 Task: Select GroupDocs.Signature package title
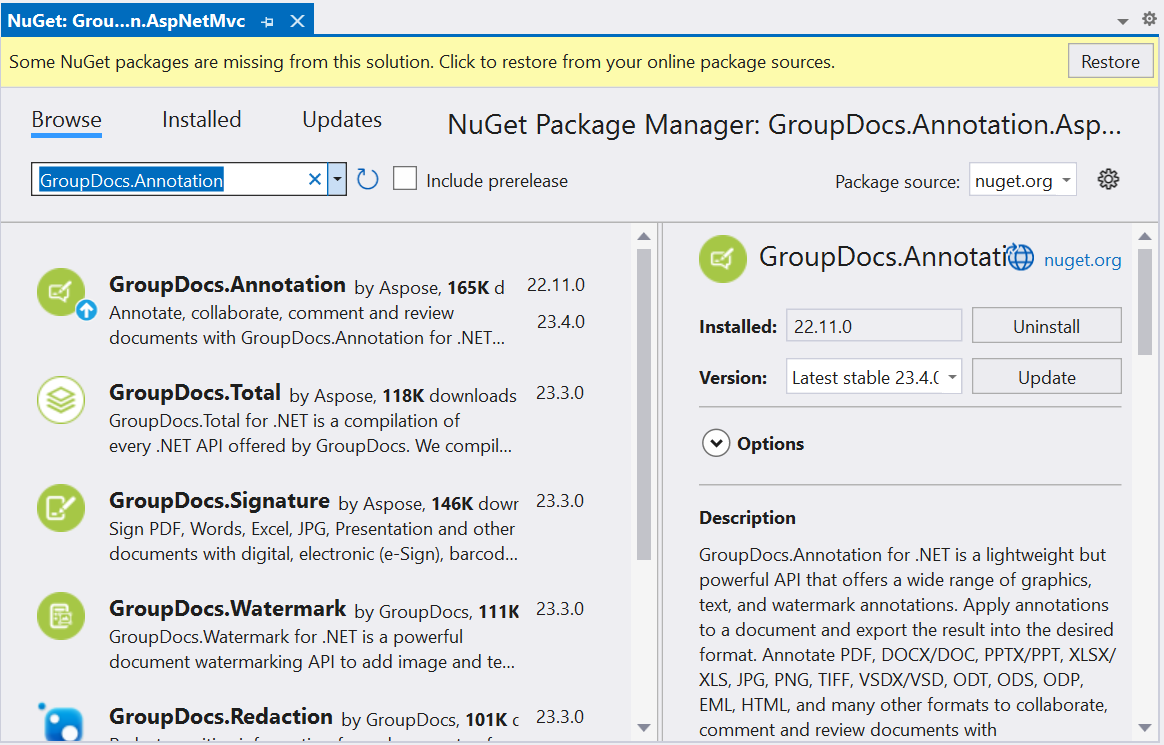tap(219, 501)
